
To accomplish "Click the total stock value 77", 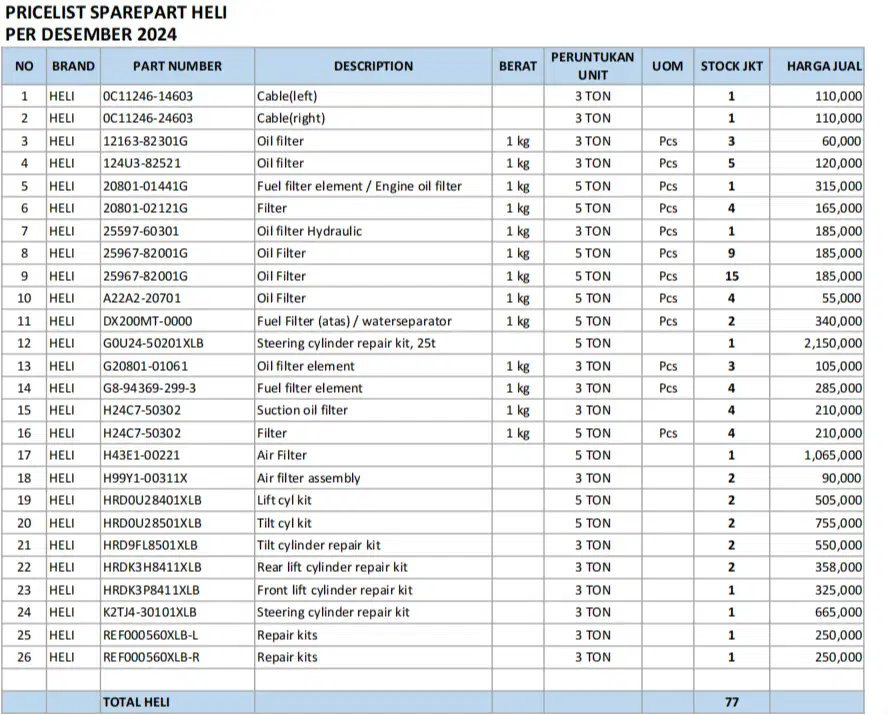I will pyautogui.click(x=731, y=703).
